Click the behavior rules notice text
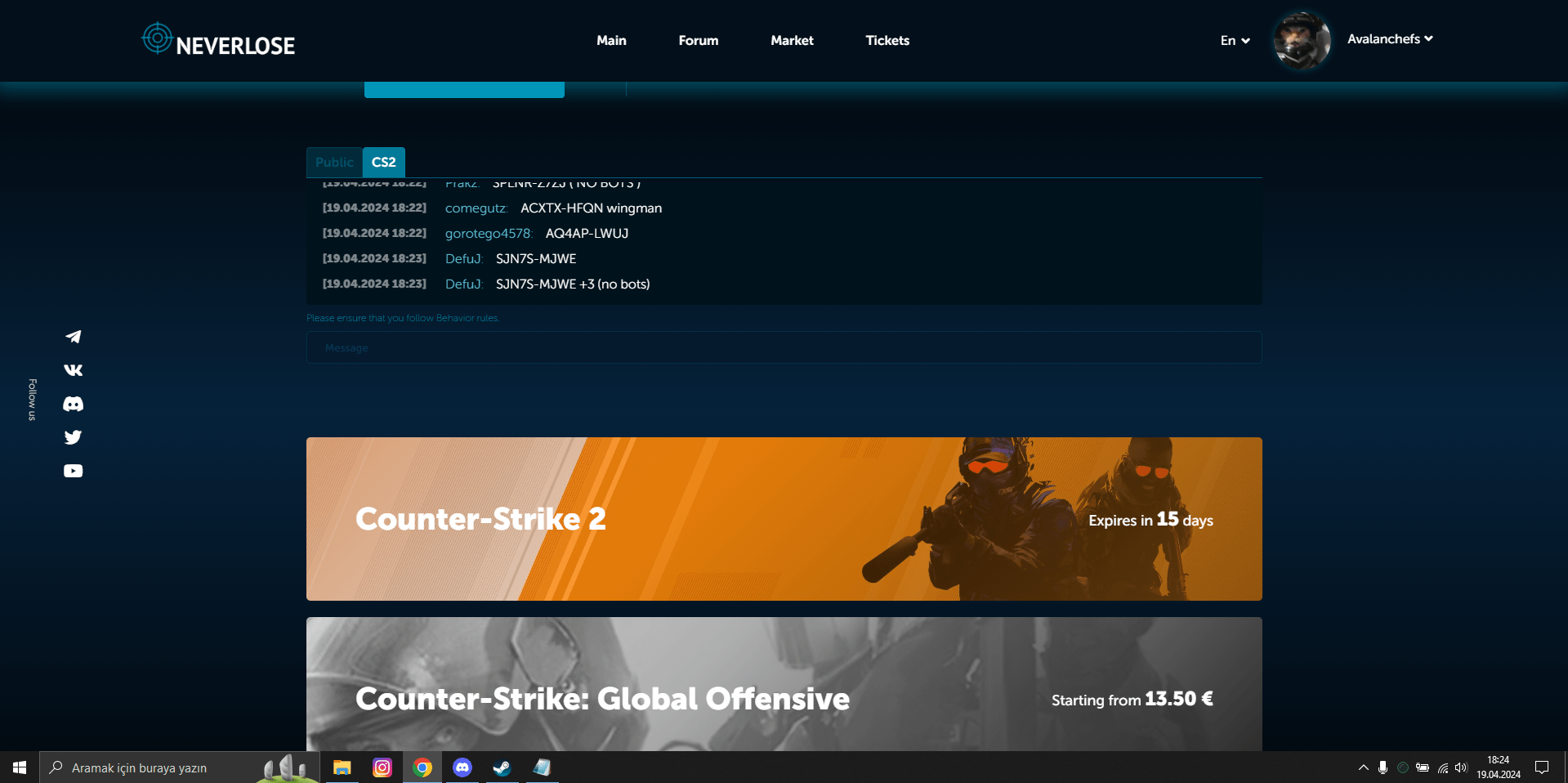The height and width of the screenshot is (783, 1568). [403, 318]
